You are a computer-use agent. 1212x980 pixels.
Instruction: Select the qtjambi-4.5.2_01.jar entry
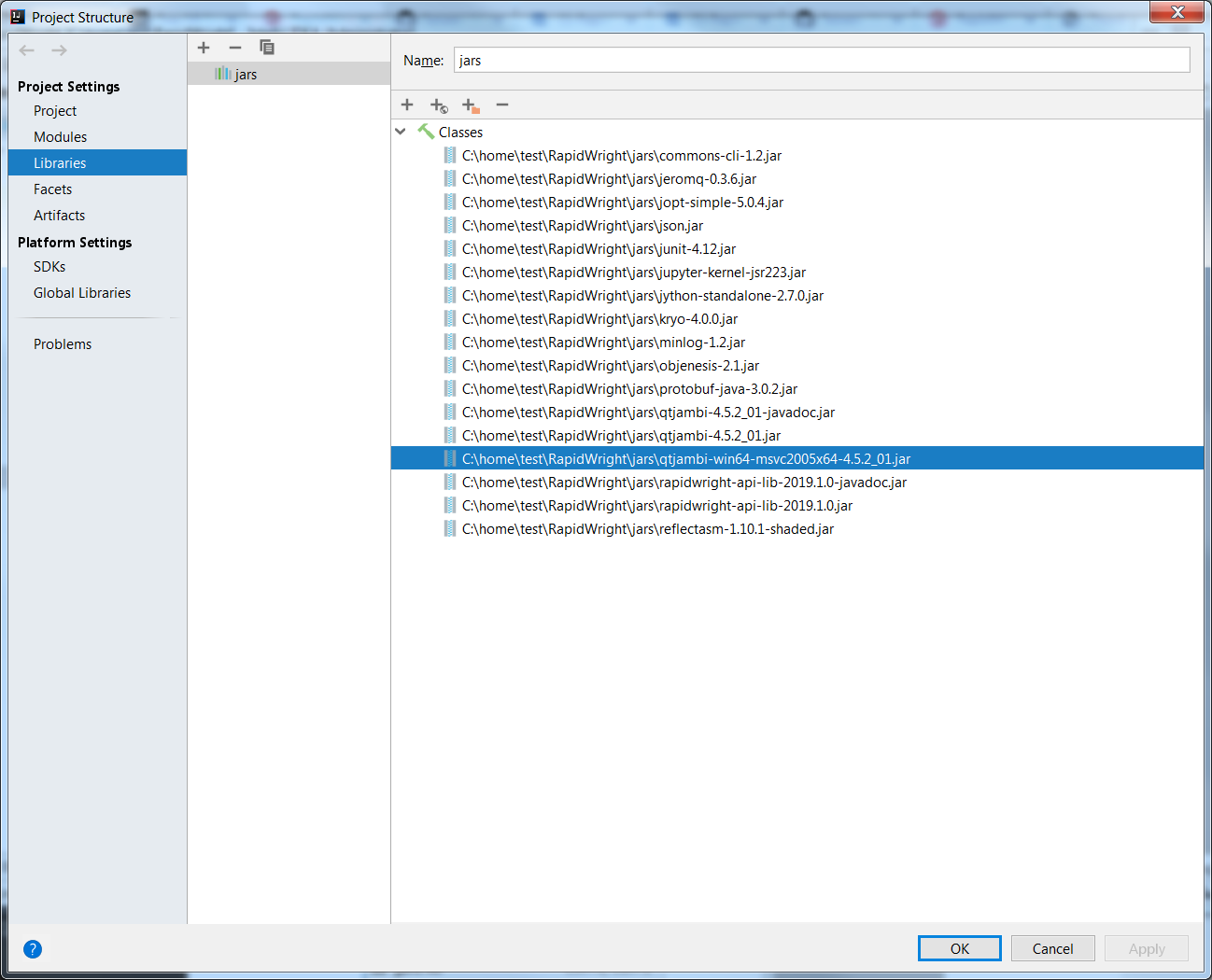coord(622,435)
